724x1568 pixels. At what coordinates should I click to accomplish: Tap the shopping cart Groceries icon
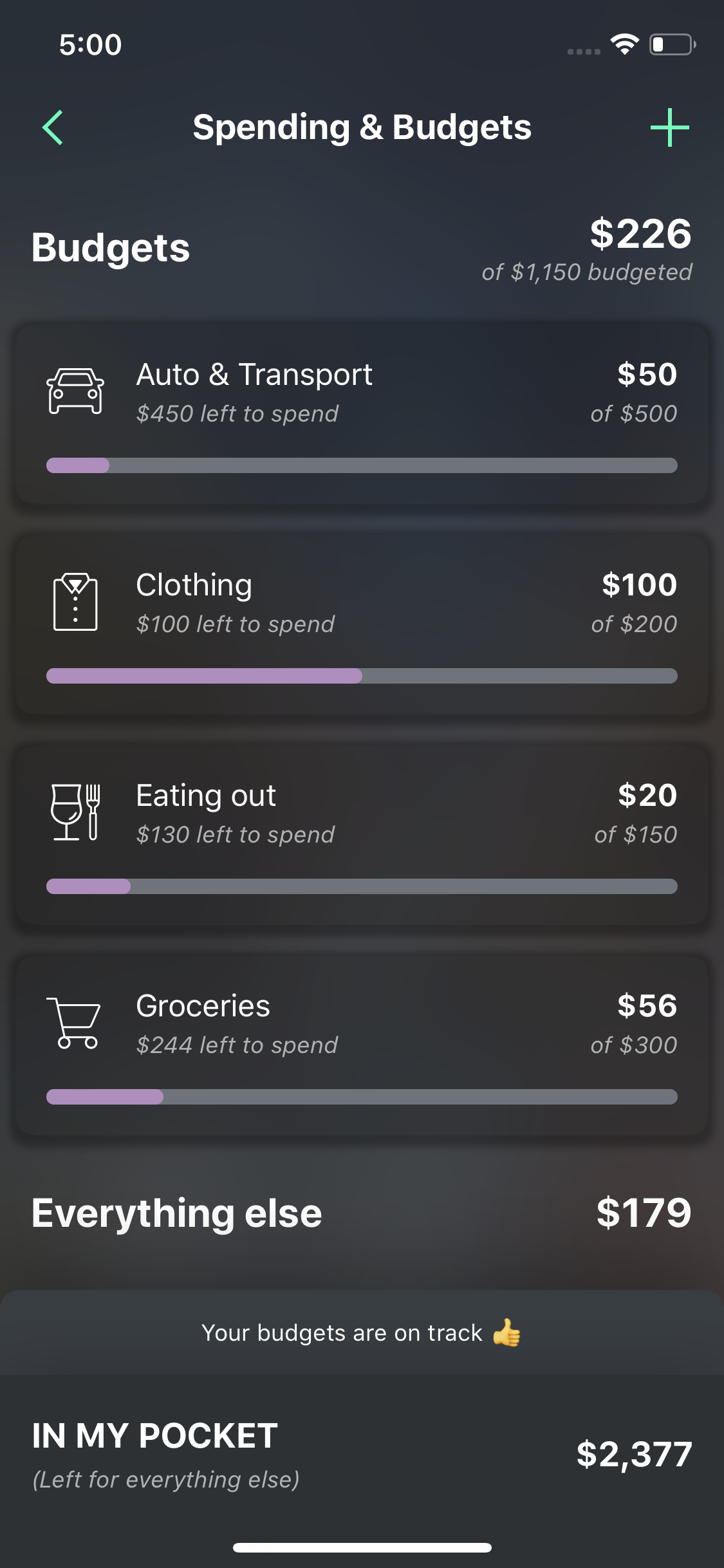(x=74, y=1023)
